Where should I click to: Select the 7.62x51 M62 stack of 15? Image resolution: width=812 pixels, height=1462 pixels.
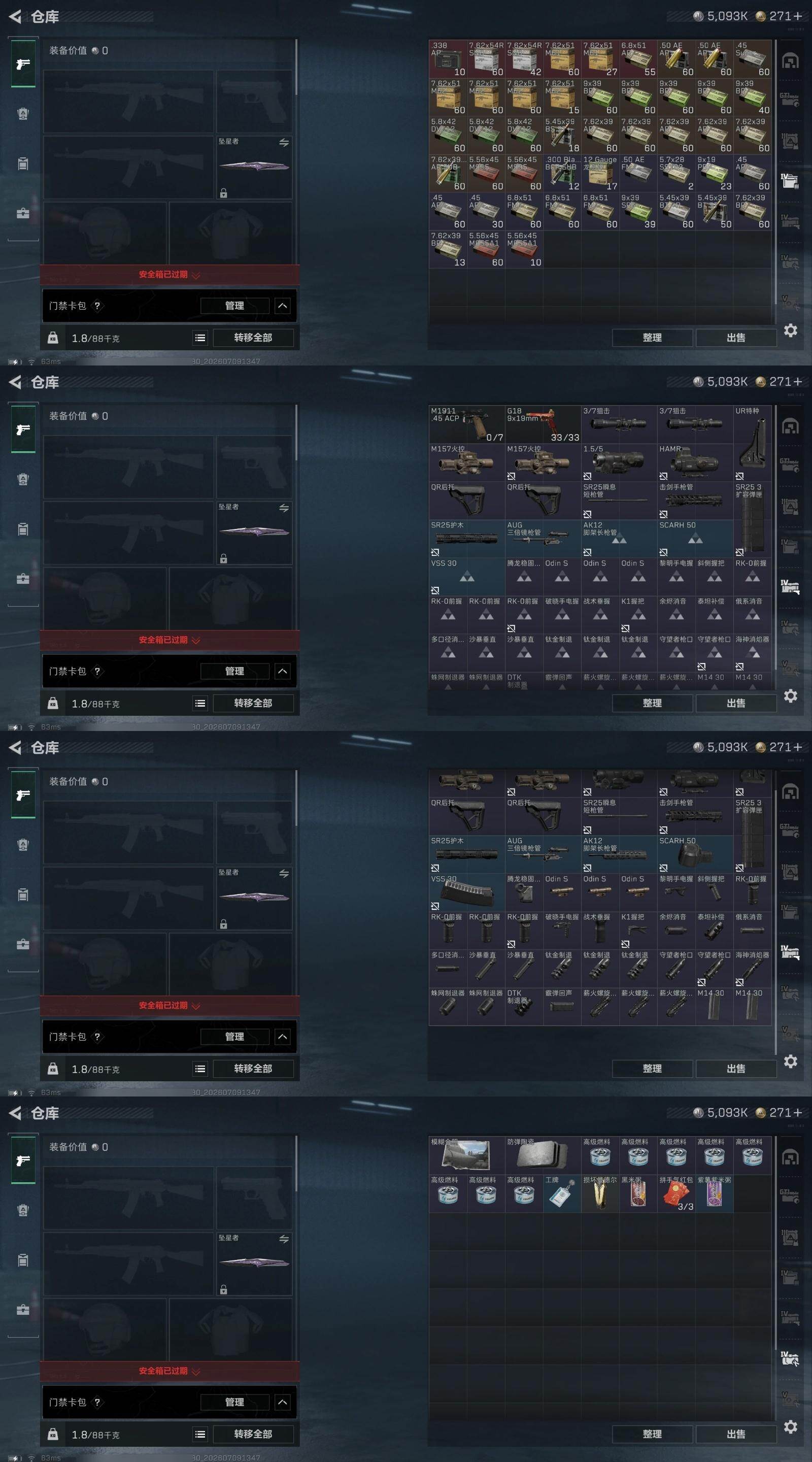click(x=562, y=97)
